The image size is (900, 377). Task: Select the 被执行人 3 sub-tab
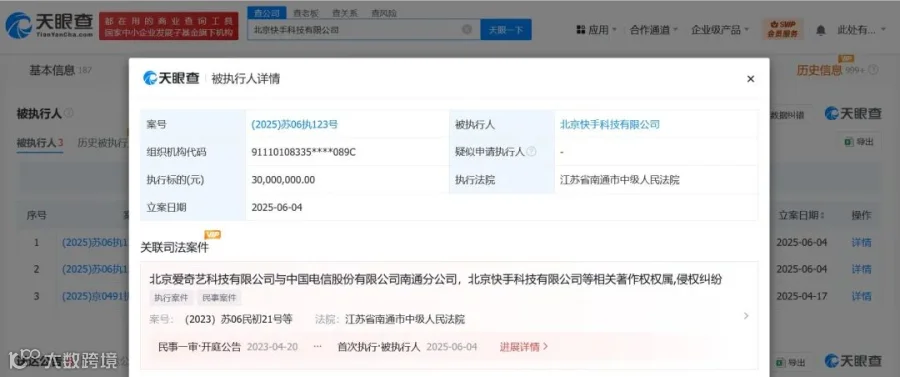[x=40, y=143]
